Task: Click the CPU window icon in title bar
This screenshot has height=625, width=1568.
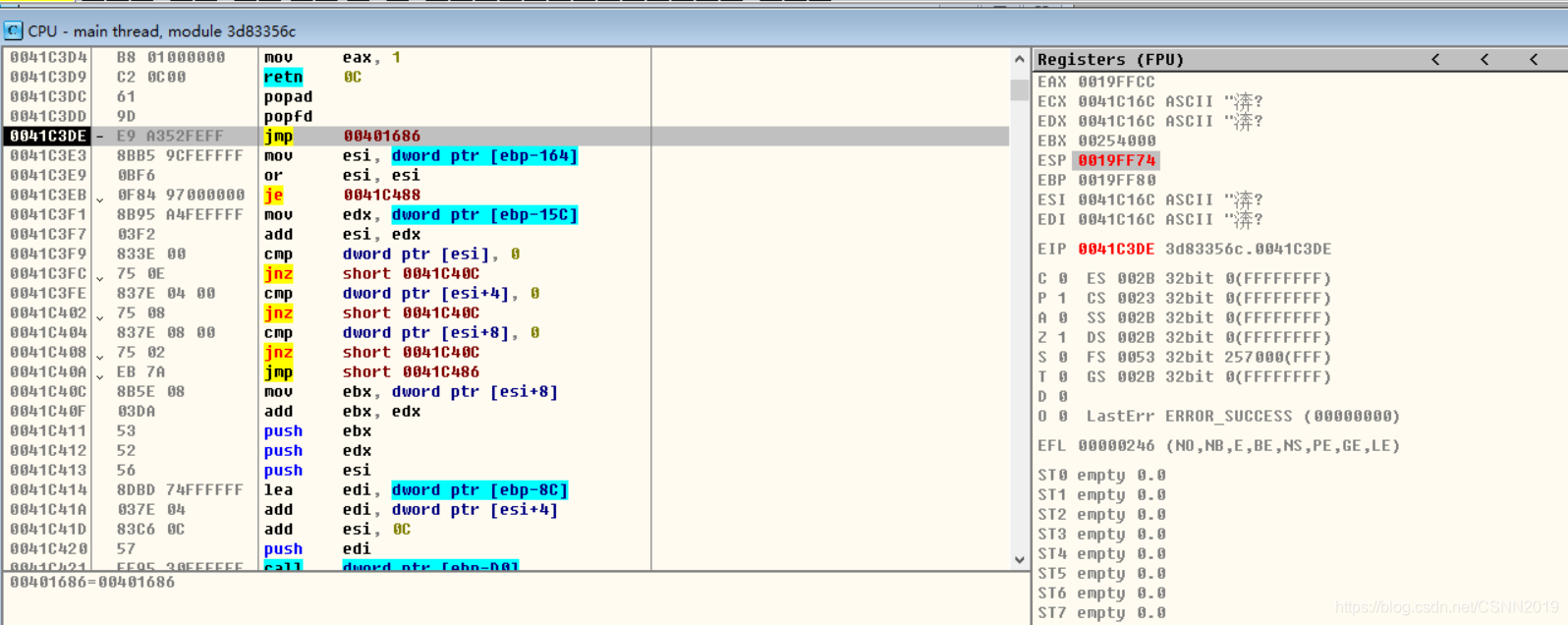Action: tap(13, 30)
